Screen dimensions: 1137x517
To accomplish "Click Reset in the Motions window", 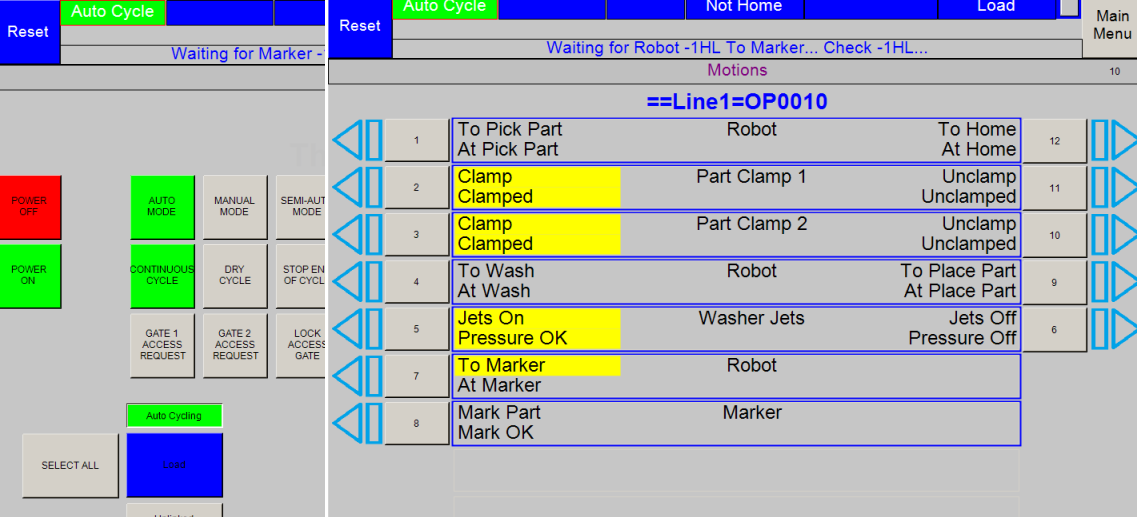I will click(360, 27).
